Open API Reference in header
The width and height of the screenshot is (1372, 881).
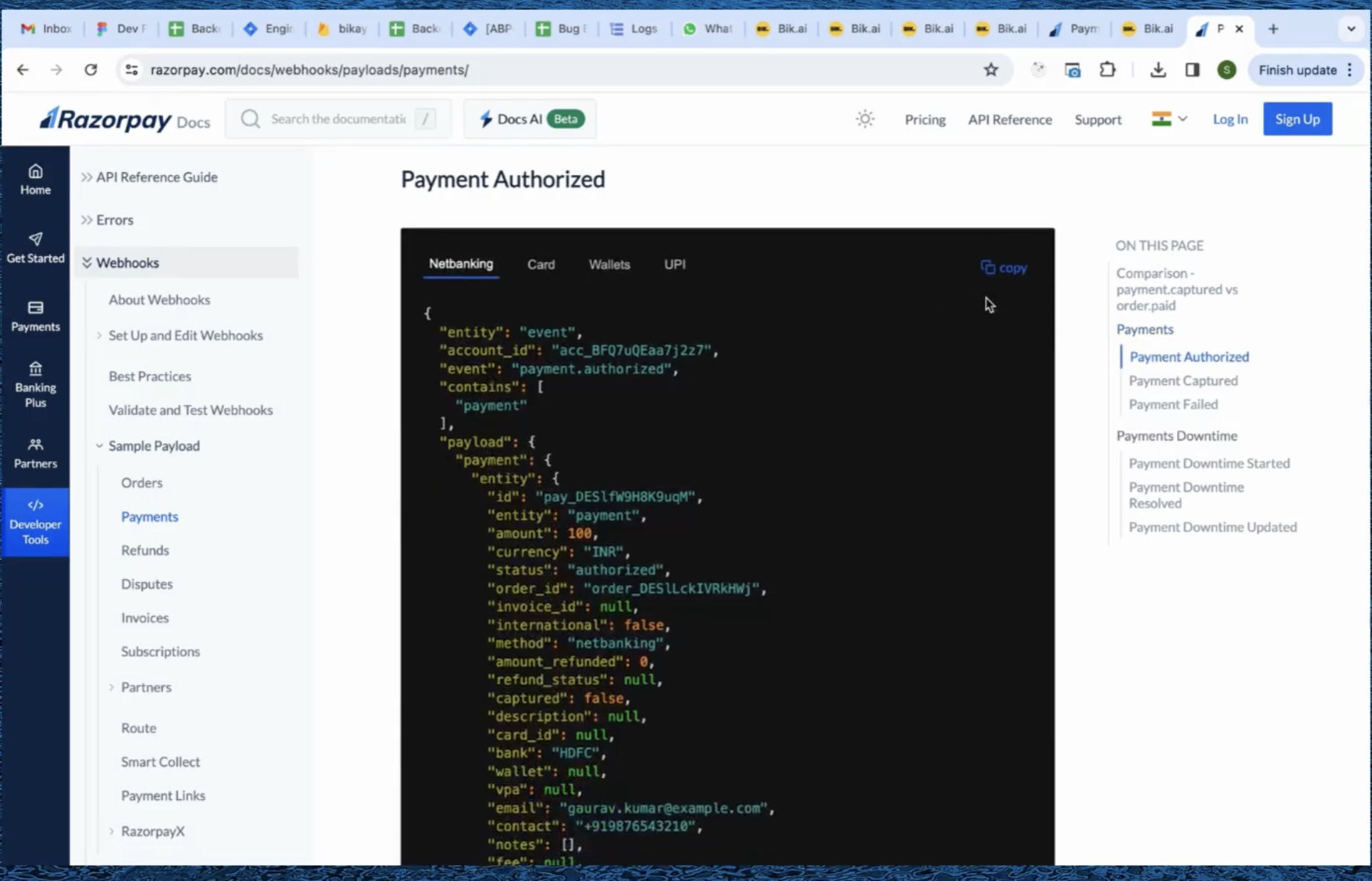[x=1009, y=120]
